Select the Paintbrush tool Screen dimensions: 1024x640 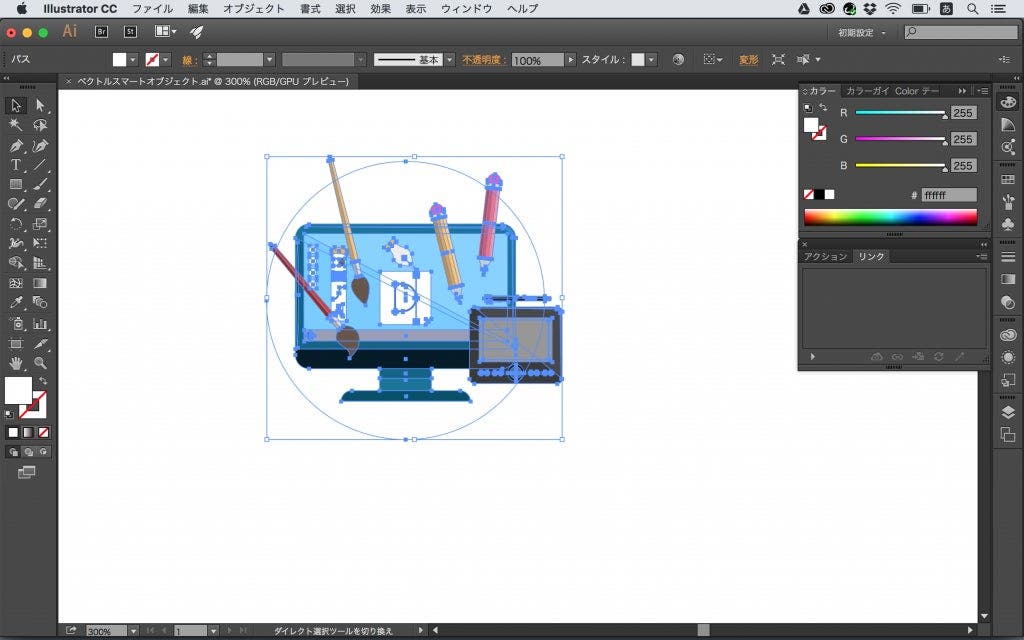[40, 184]
